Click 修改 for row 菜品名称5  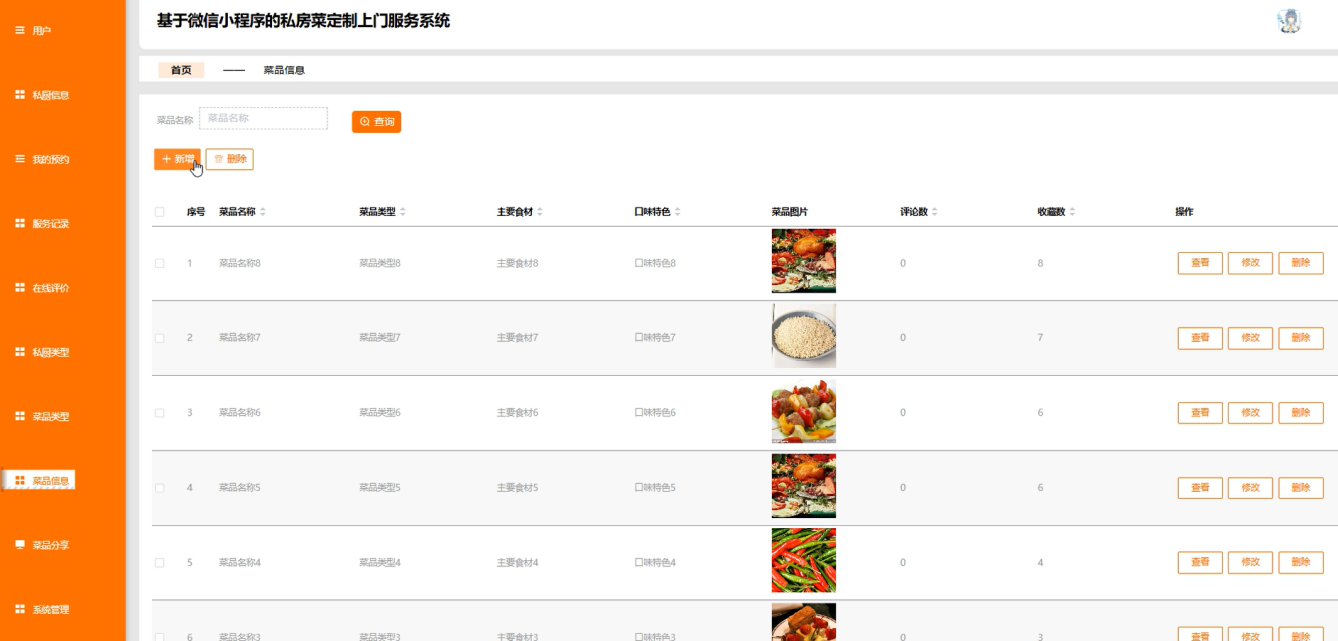1250,488
